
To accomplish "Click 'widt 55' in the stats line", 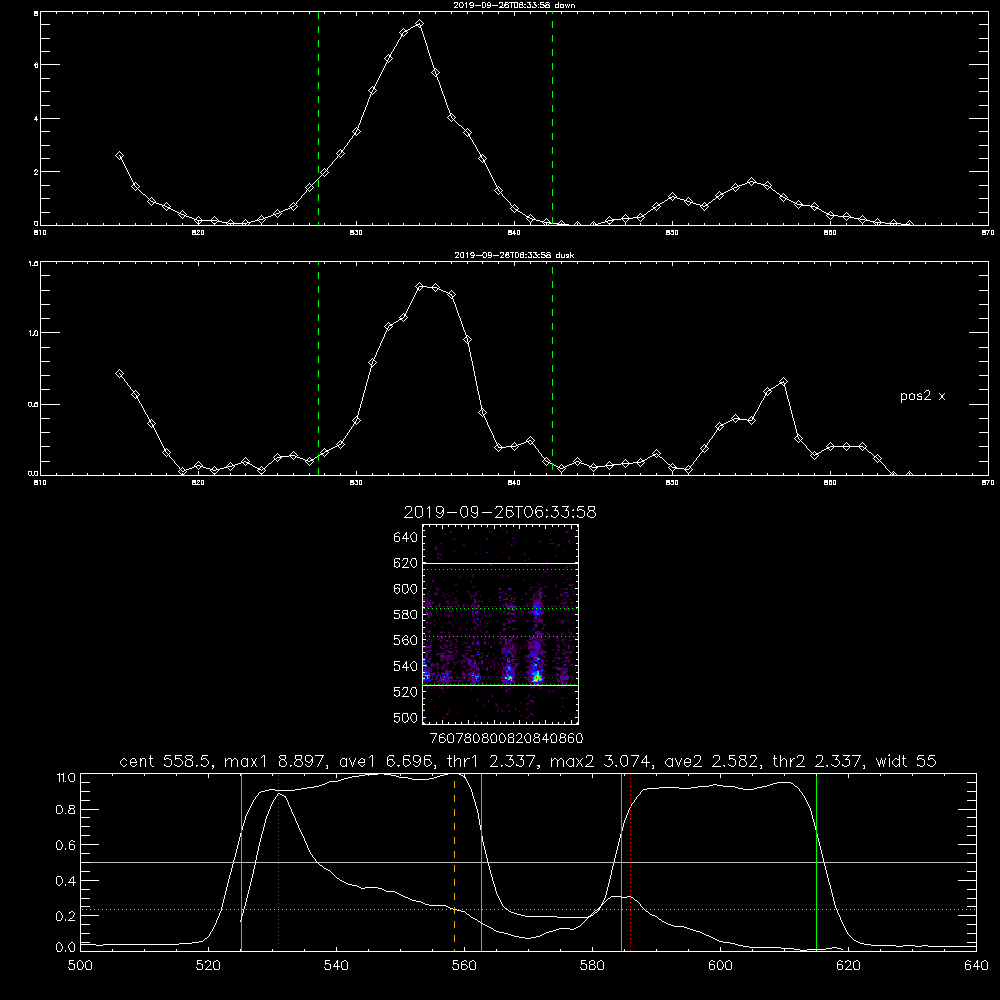I will point(906,761).
